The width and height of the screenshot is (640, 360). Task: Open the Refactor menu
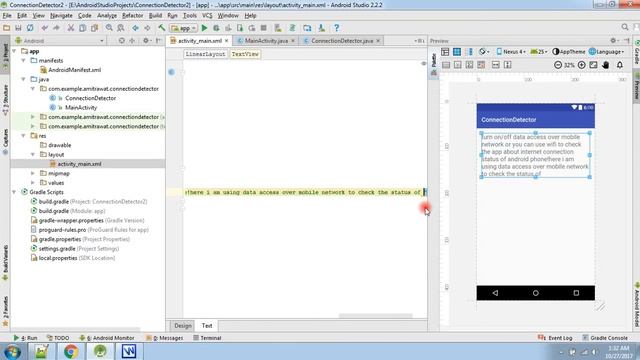point(133,16)
